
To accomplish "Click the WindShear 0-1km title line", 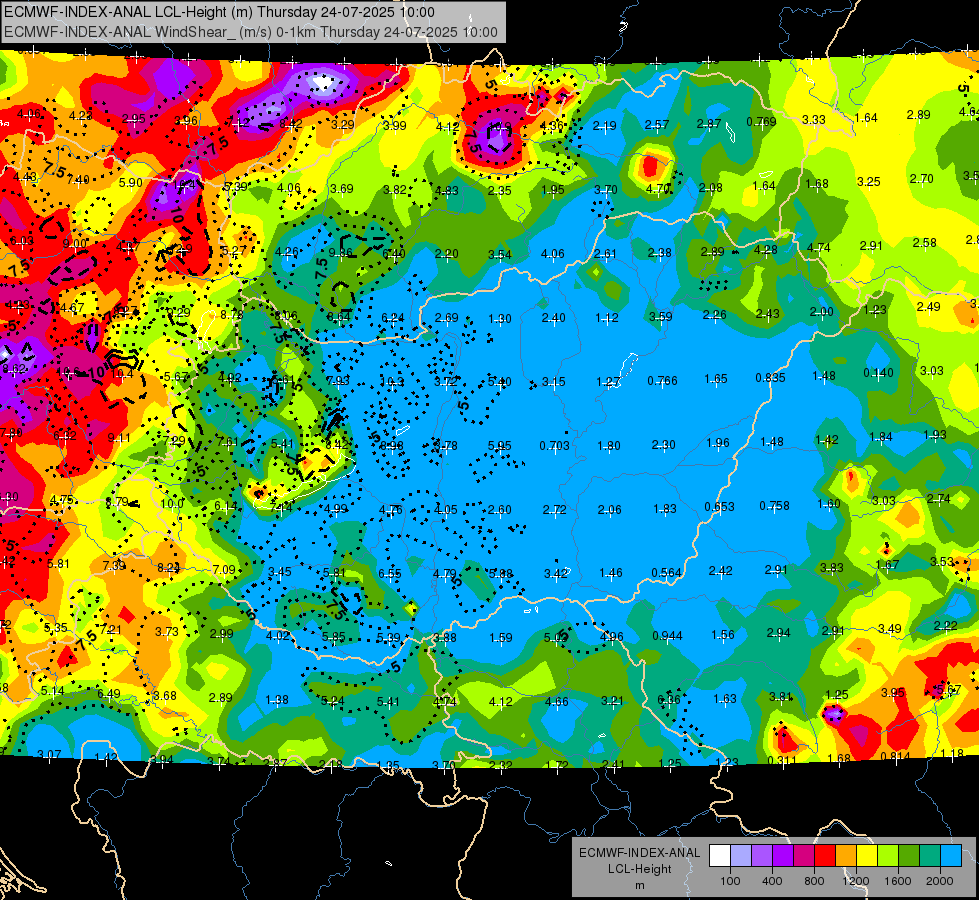I will [251, 32].
